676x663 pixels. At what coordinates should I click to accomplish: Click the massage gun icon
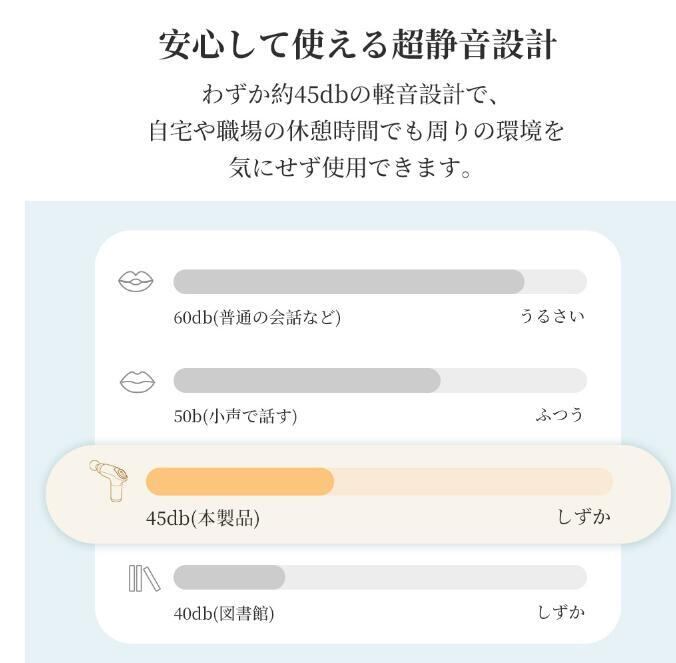107,481
